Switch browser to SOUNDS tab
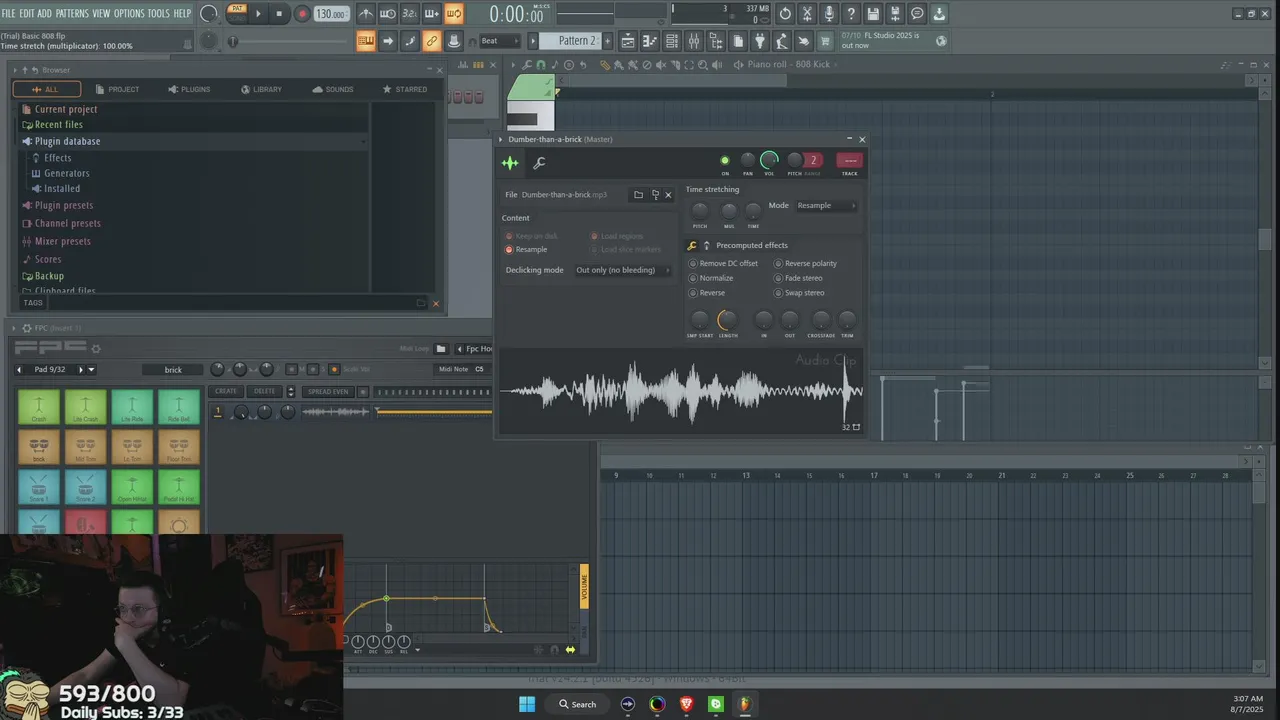 click(333, 89)
